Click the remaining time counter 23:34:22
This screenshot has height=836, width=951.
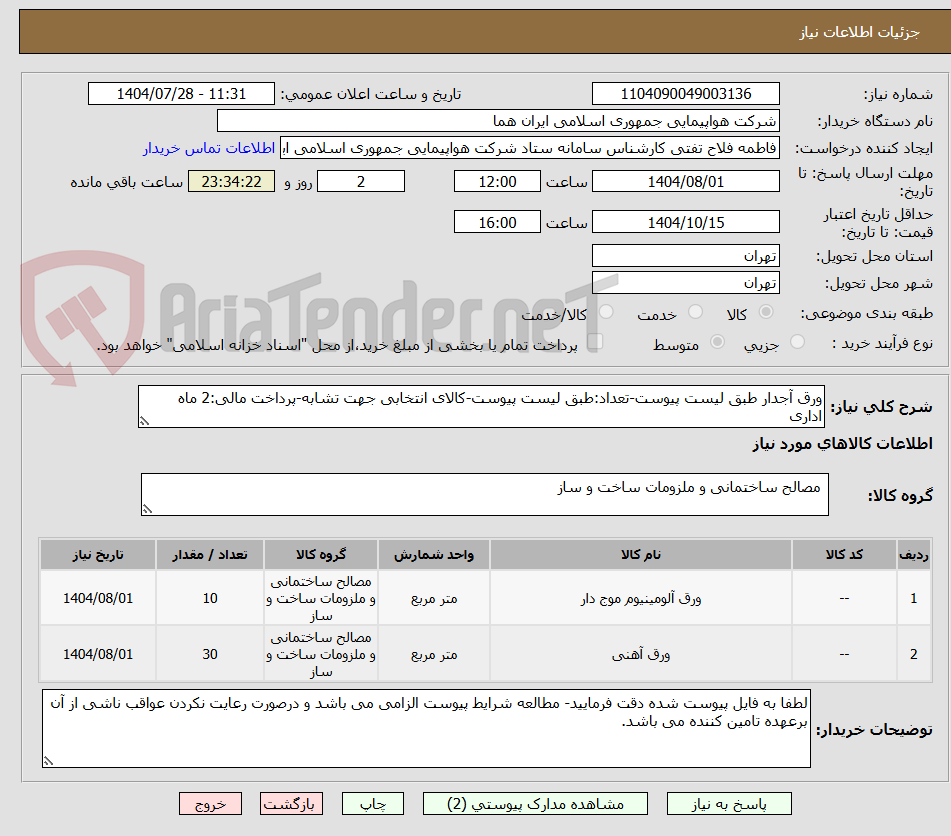(230, 181)
